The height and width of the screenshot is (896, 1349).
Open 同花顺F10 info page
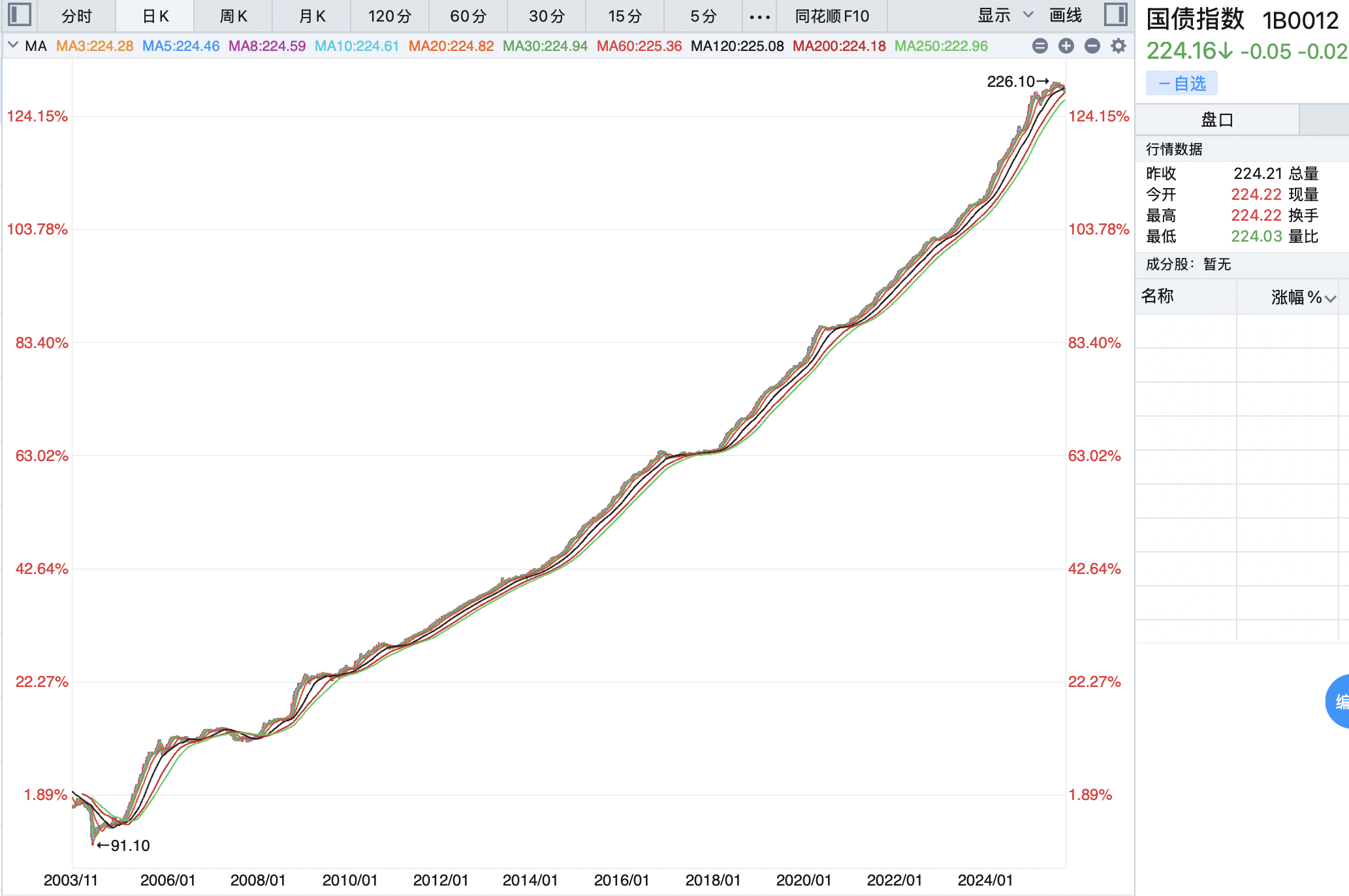pos(832,16)
